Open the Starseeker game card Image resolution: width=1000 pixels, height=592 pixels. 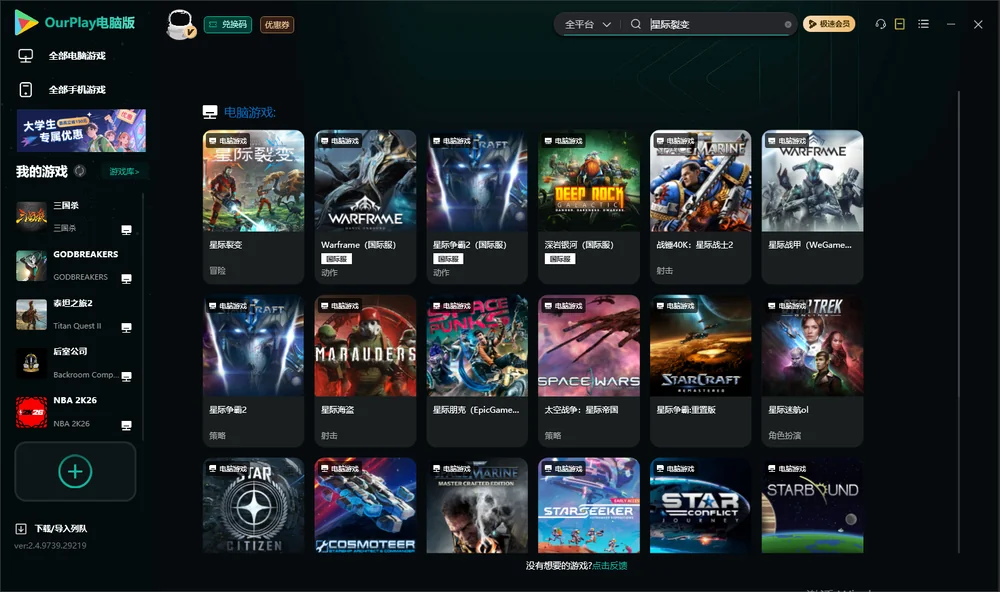pos(589,505)
